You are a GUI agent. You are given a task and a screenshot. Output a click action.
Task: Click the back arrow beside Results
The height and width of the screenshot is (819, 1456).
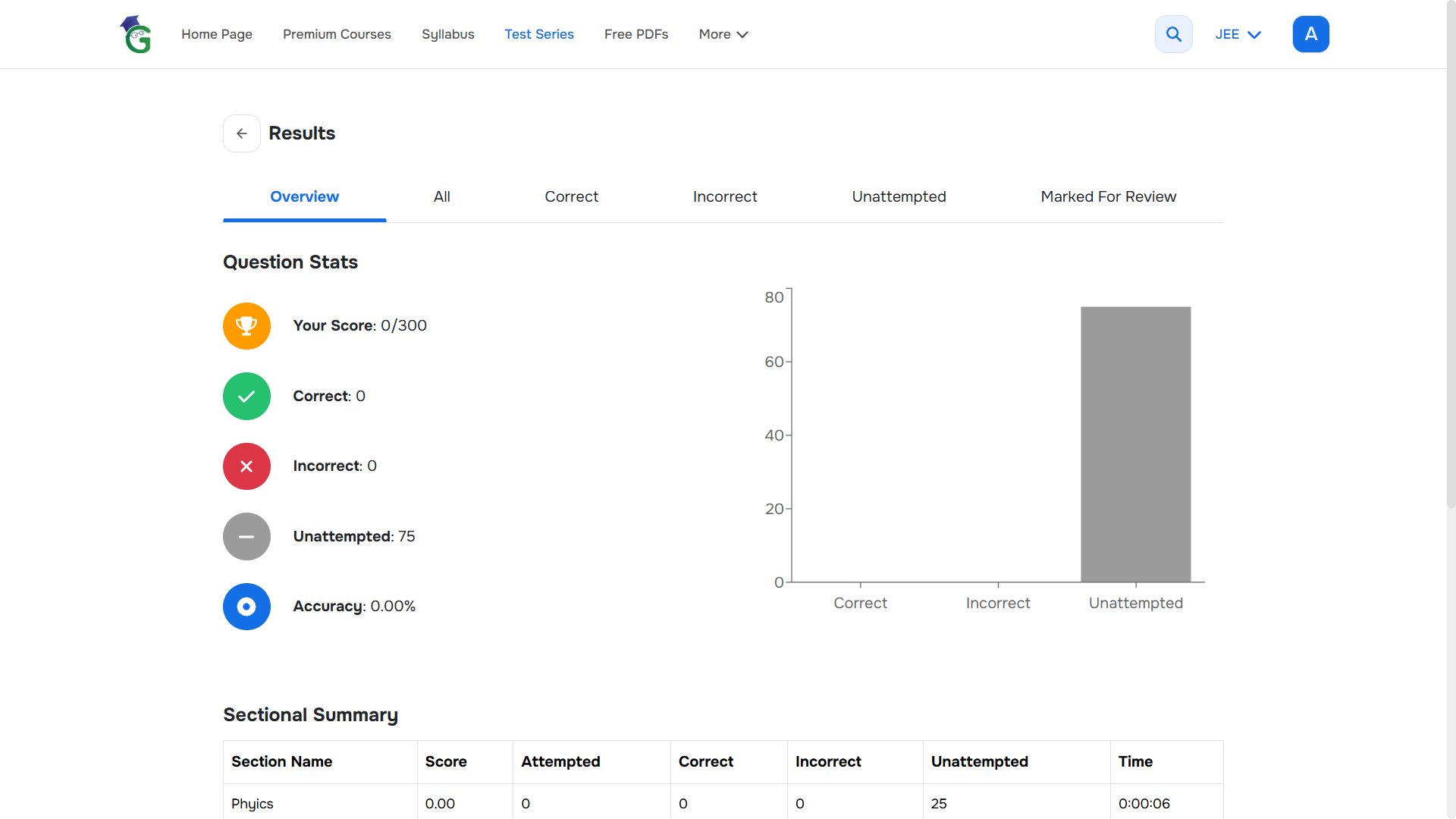pyautogui.click(x=242, y=133)
